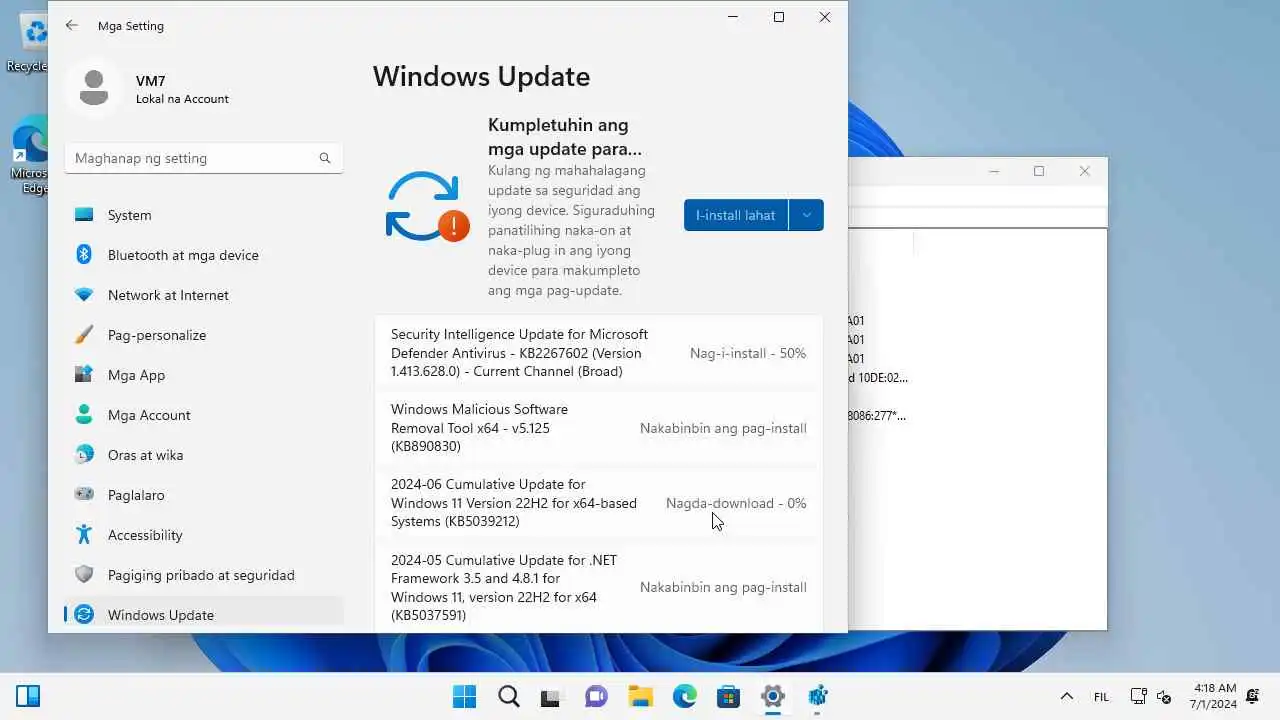Select Security Intelligence Update KB2267602 entry
Viewport: 1280px width, 720px height.
(x=599, y=353)
